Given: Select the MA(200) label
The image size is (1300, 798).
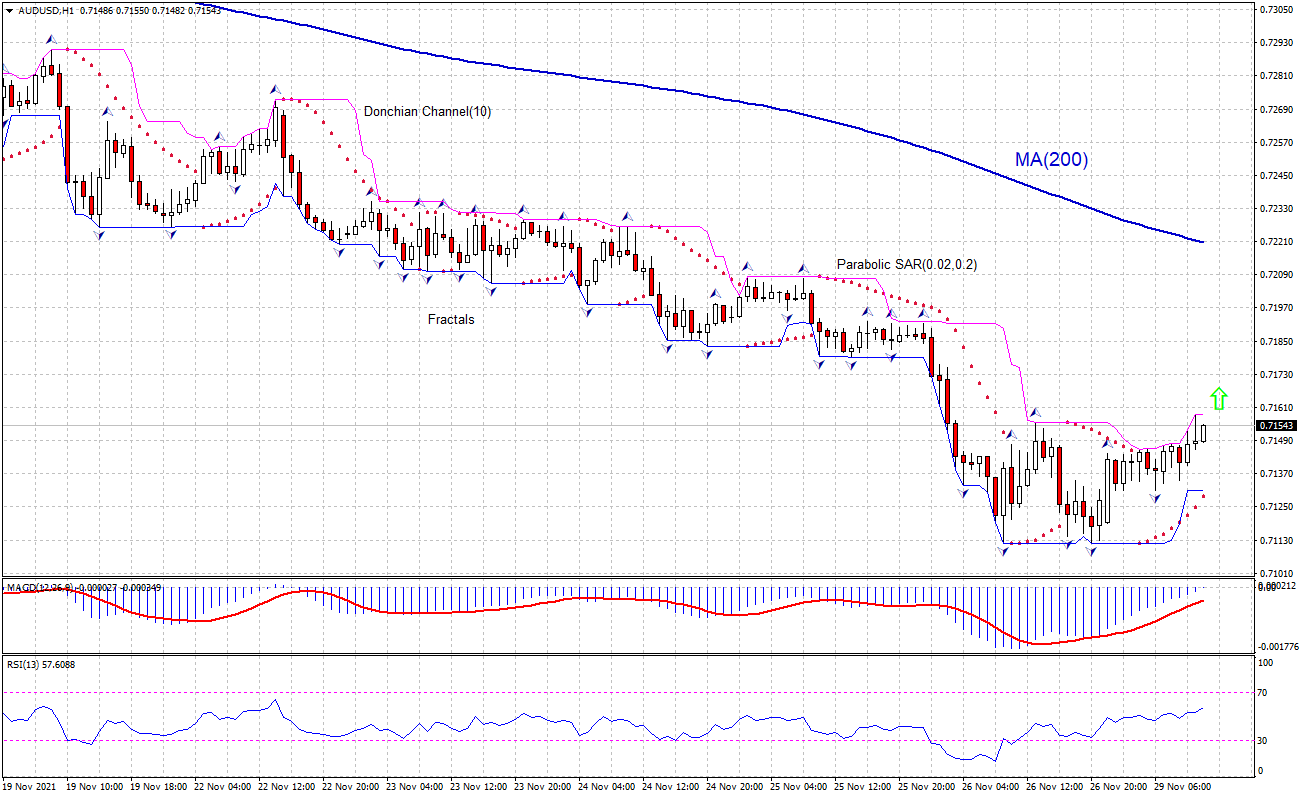Looking at the screenshot, I should pos(1051,160).
